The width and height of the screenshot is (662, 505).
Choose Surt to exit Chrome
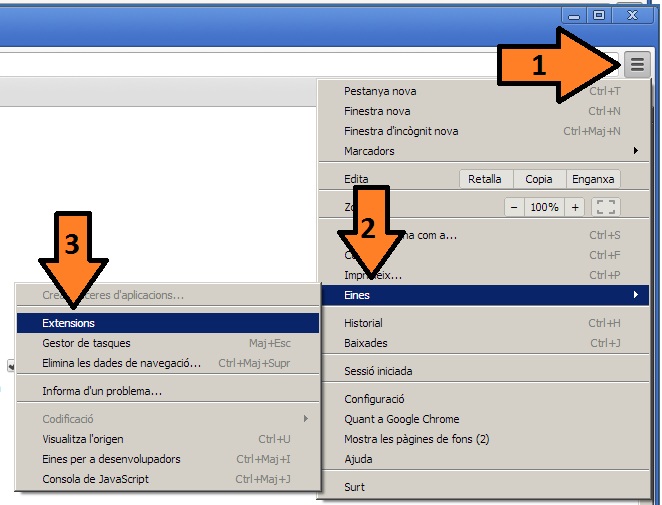point(484,487)
